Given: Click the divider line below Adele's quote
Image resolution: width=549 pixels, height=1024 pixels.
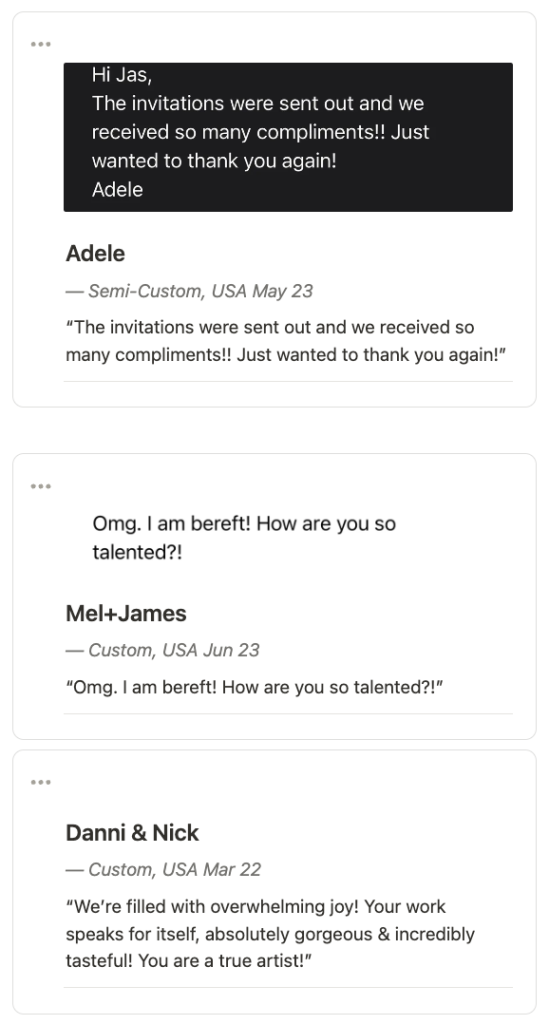Looking at the screenshot, I should point(288,381).
